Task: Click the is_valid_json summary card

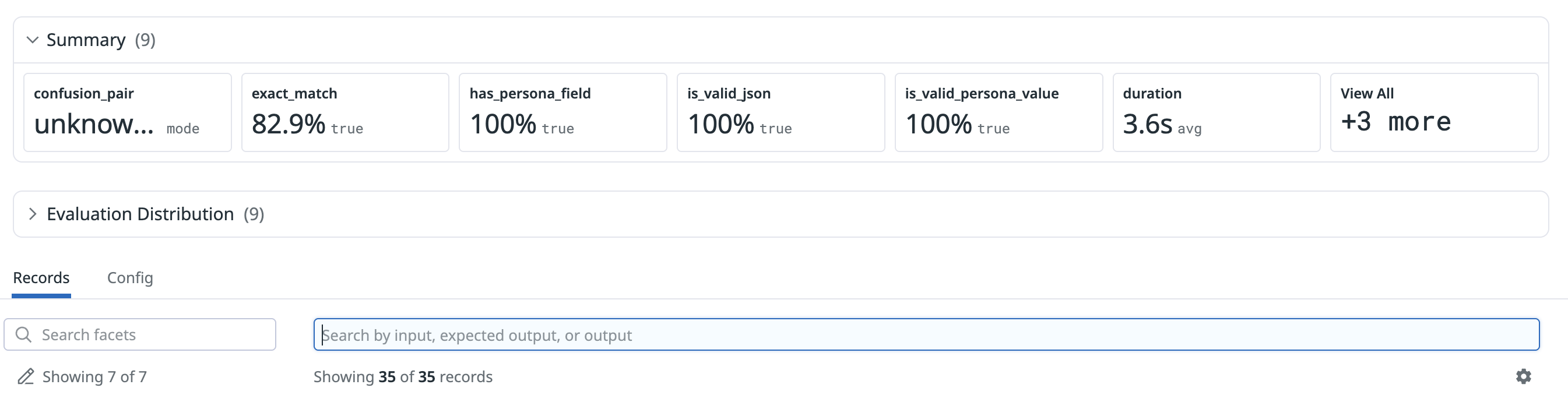Action: (781, 112)
